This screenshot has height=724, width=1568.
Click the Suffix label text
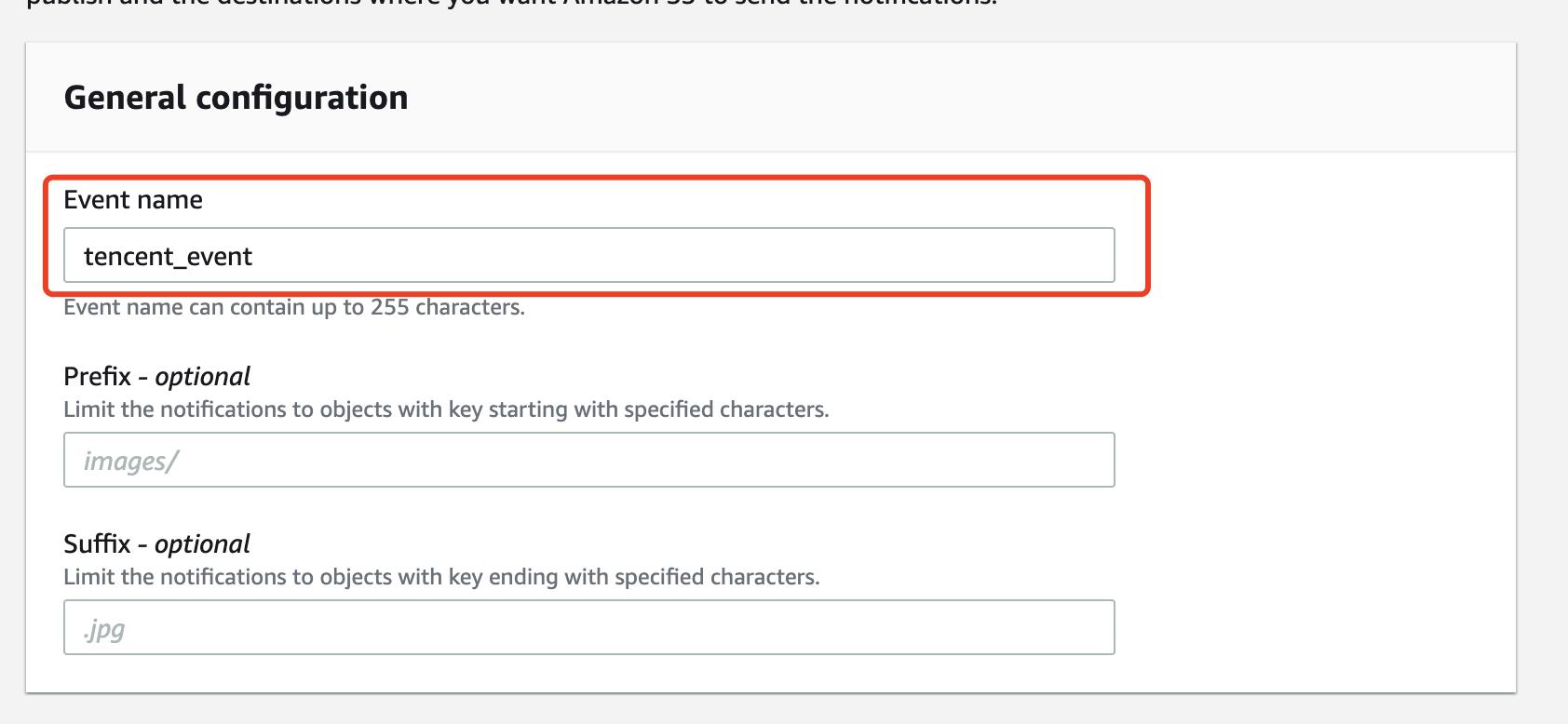point(97,543)
